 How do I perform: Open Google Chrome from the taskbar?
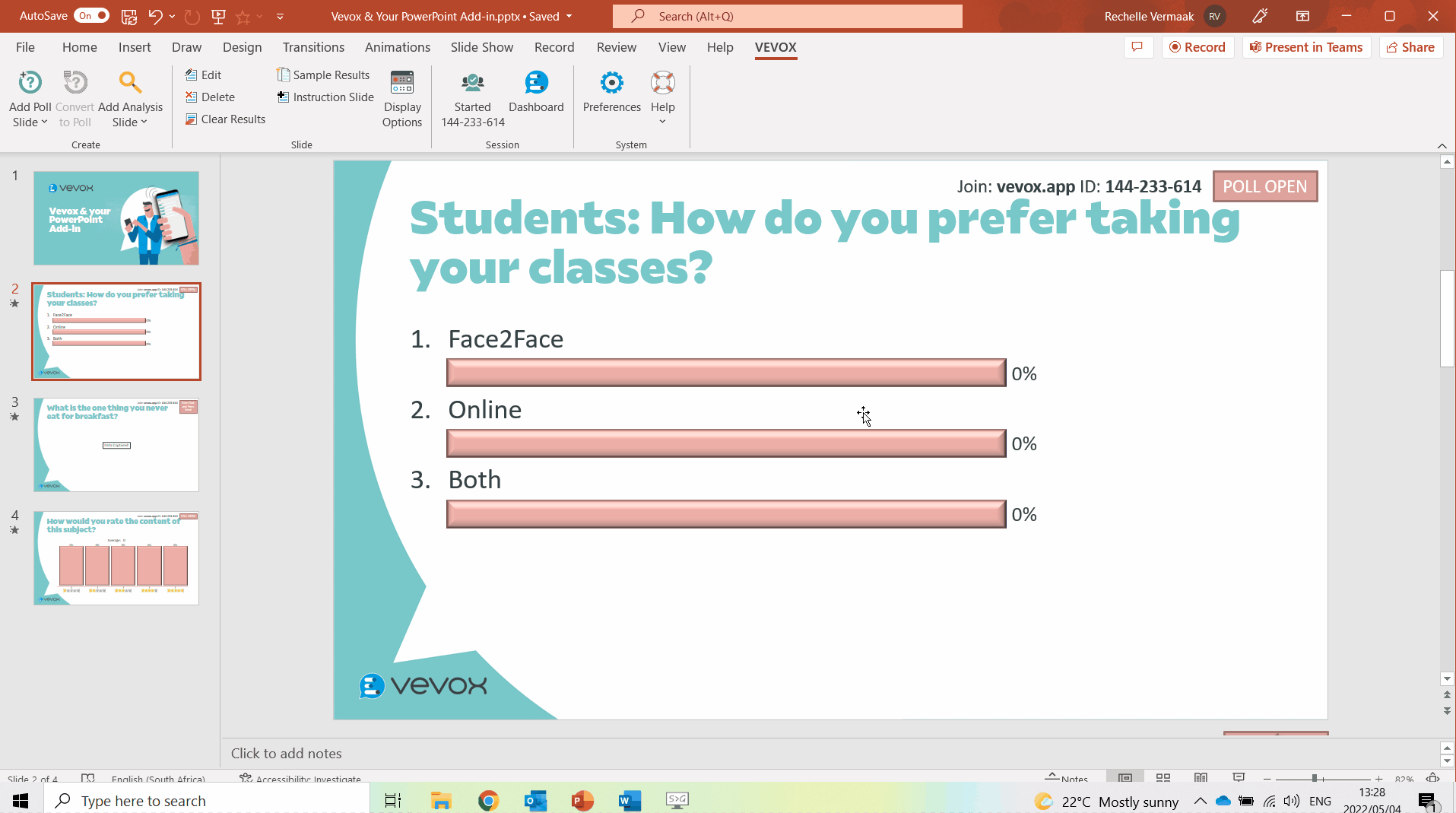[x=488, y=800]
